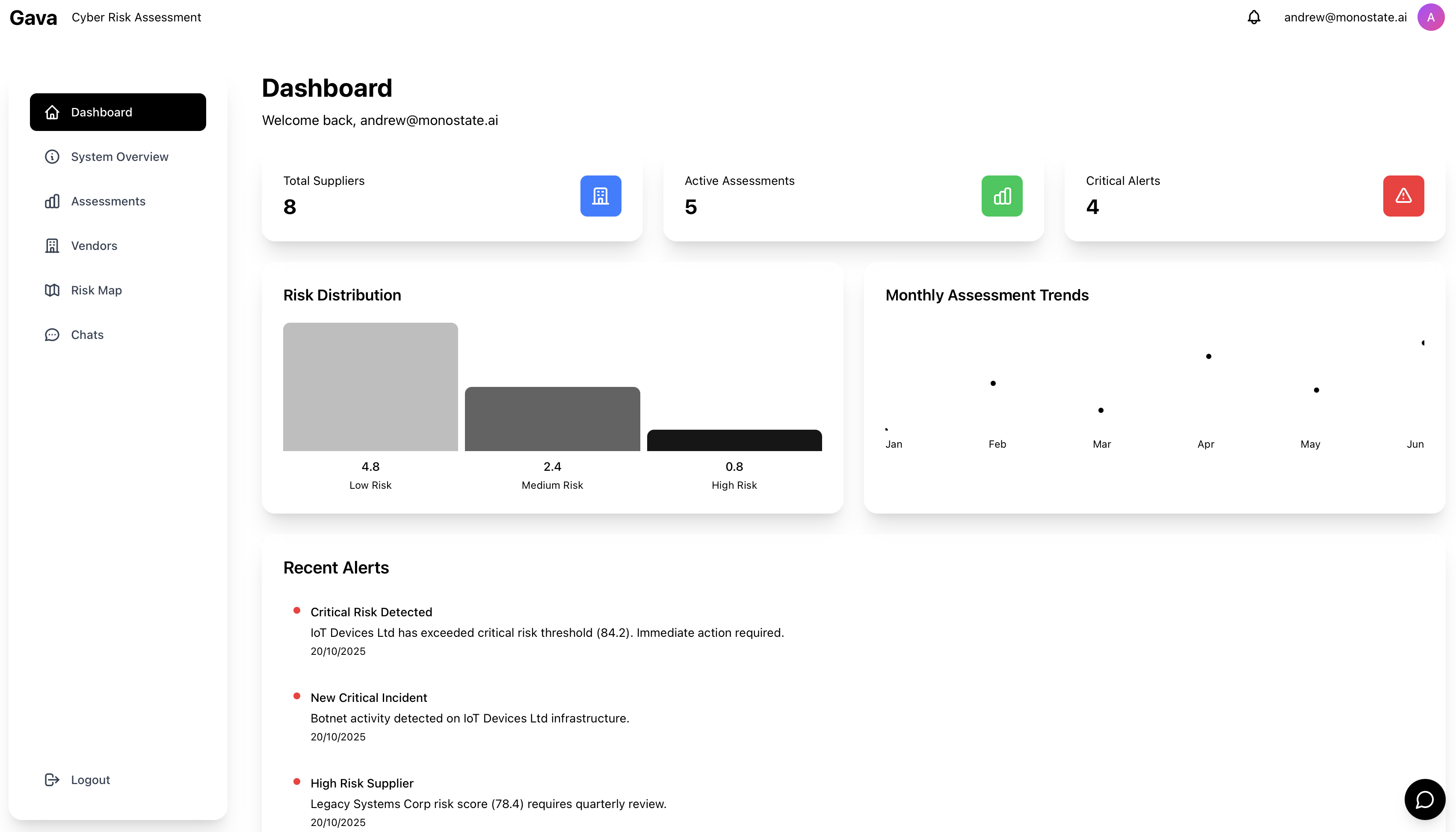Screen dimensions: 1456x832
Task: Click the April data point in the trends chart
Action: [1208, 357]
